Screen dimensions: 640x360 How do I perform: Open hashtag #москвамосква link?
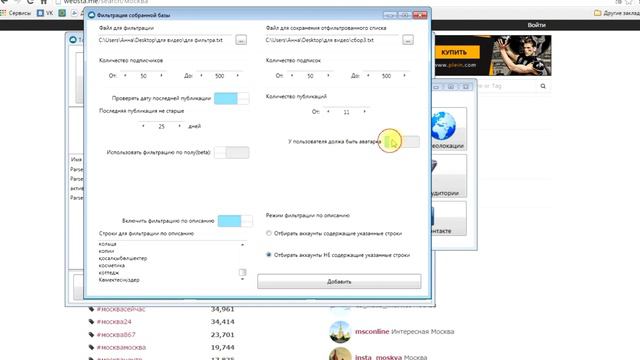tap(121, 347)
